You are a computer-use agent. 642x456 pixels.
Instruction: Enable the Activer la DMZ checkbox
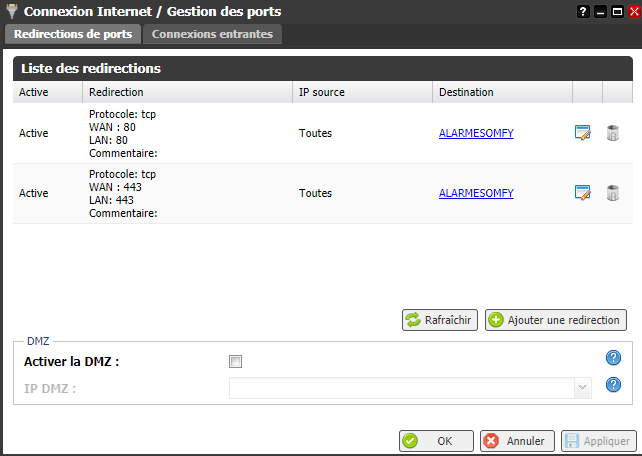(235, 362)
